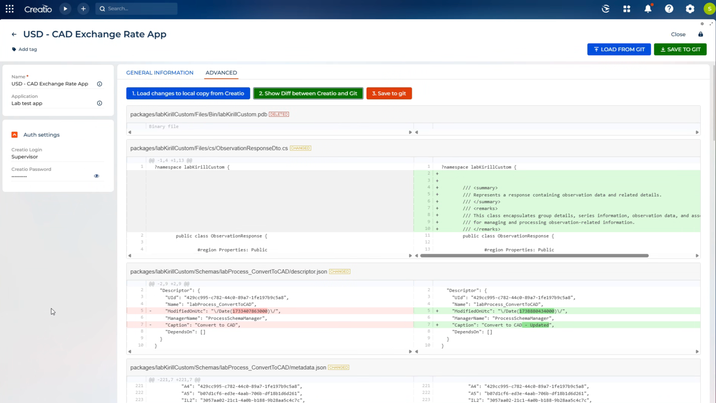Click the orange Save to git button
Viewport: 716px width, 403px height.
[389, 94]
